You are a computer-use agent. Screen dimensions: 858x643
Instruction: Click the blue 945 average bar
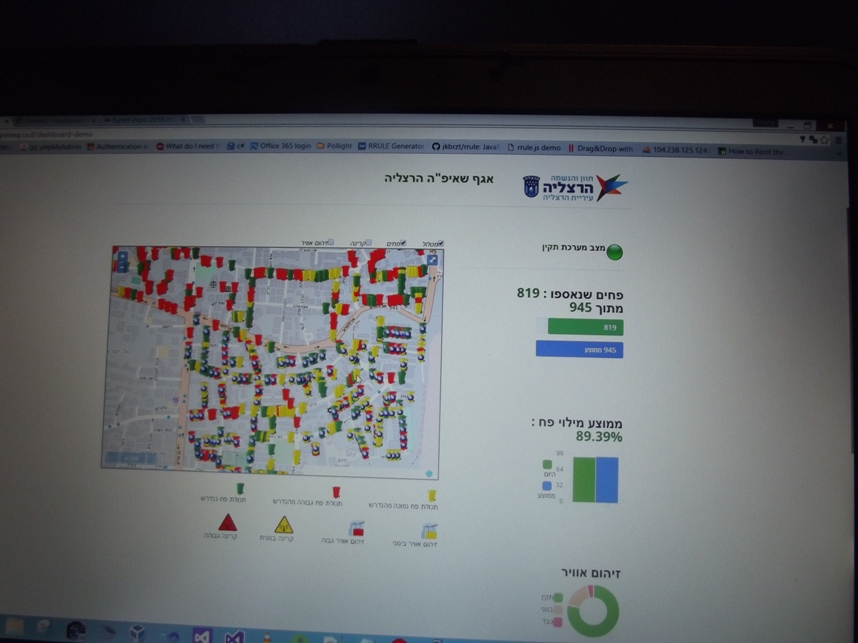(579, 350)
